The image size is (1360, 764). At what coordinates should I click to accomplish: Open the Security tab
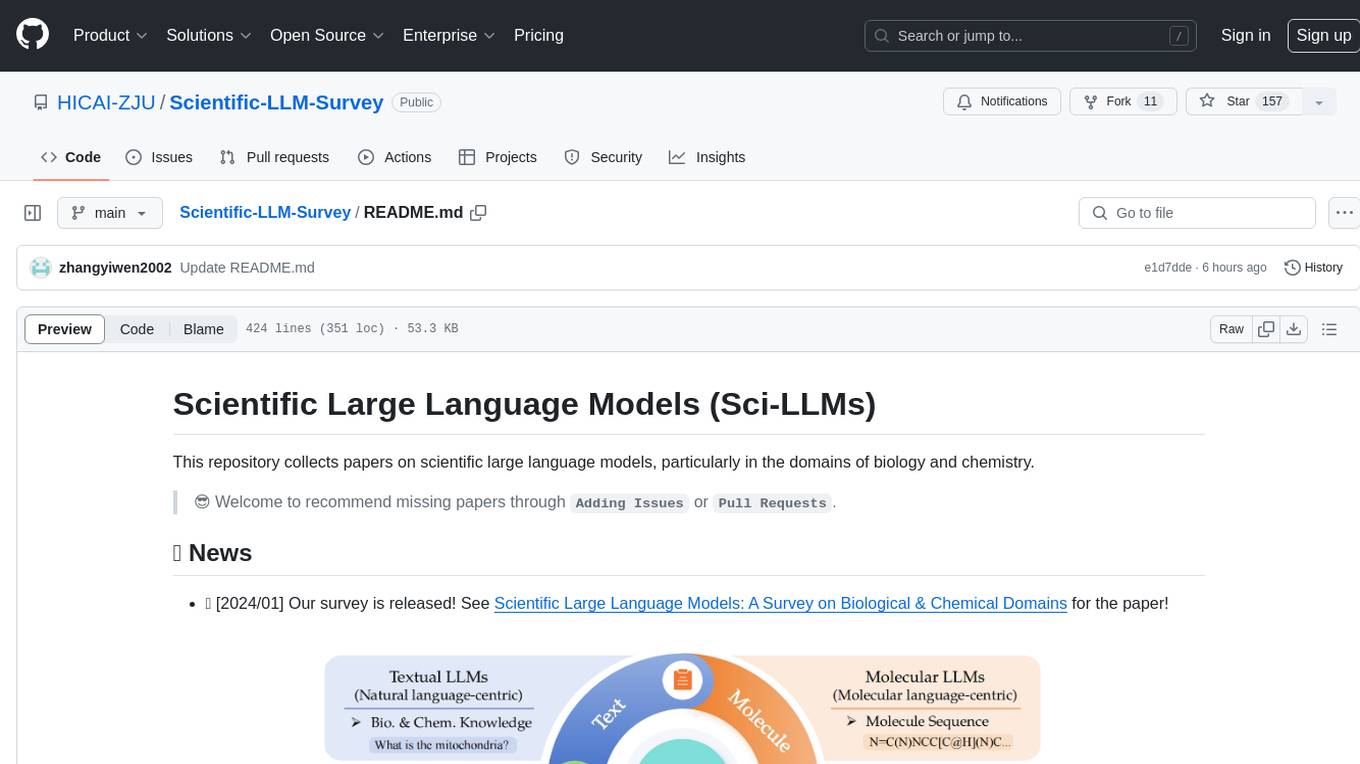coord(603,157)
